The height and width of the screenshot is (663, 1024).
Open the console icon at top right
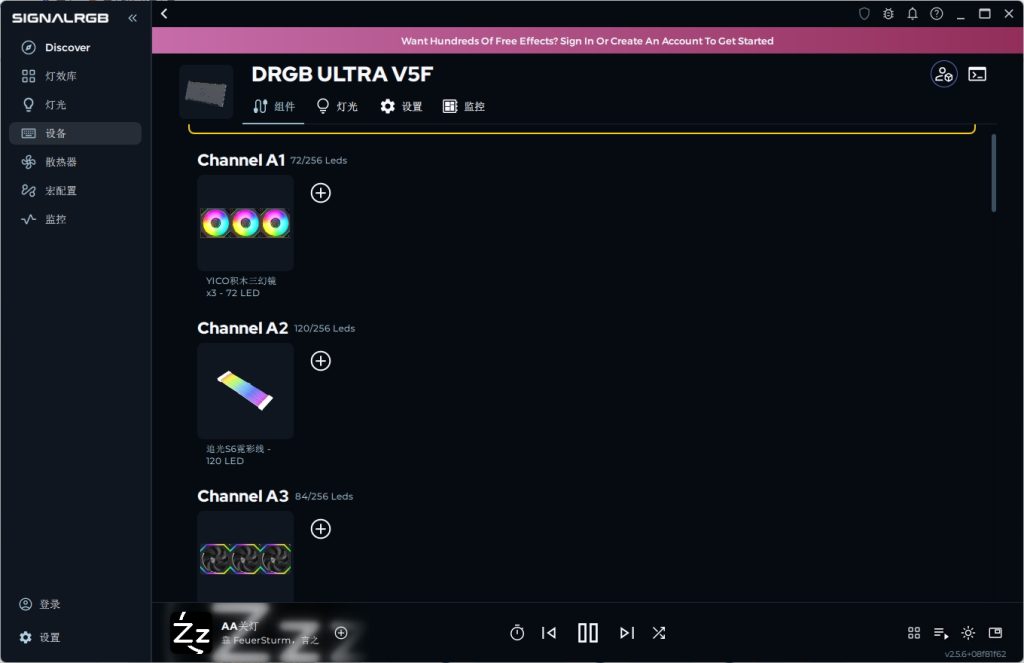pos(977,74)
